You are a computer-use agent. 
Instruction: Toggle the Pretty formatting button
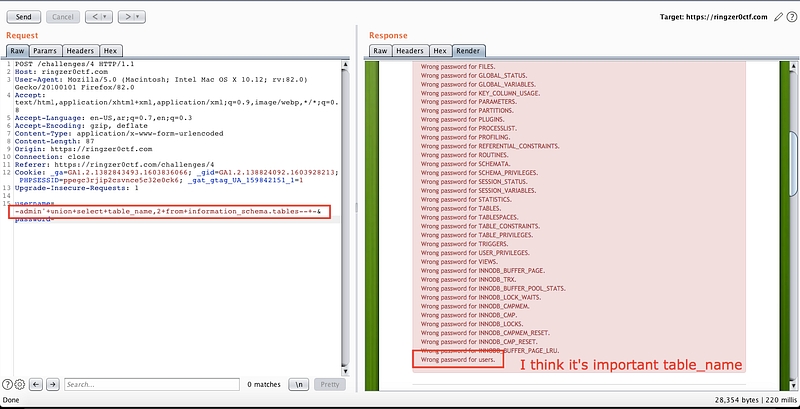tap(328, 384)
